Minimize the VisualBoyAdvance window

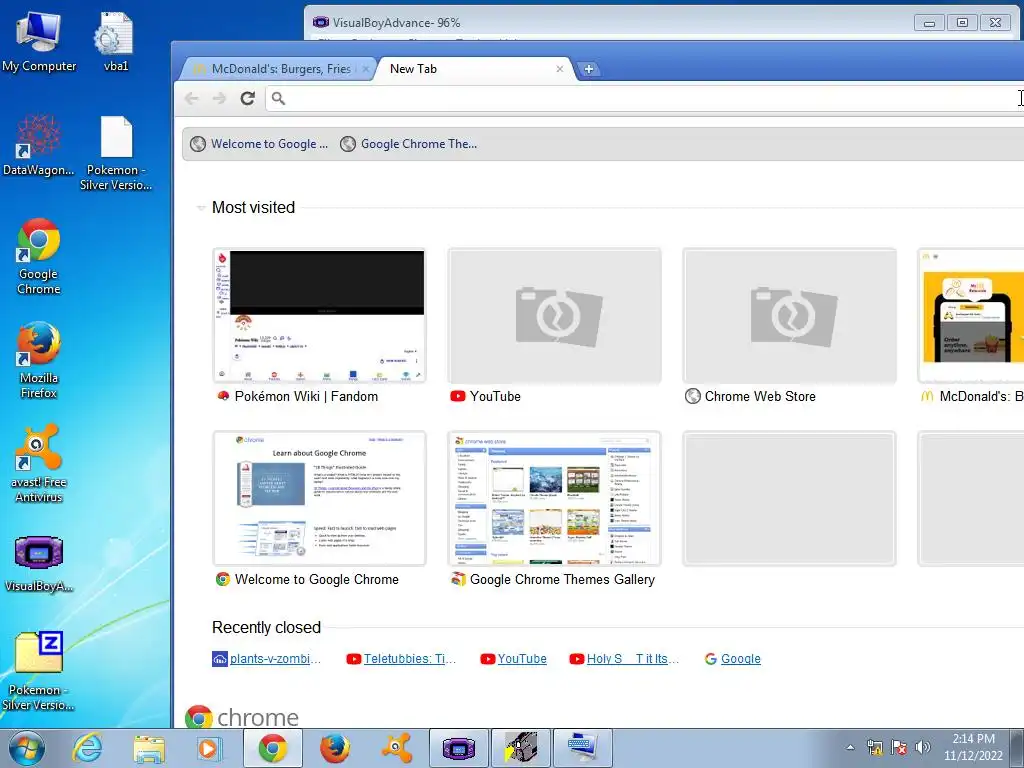click(x=929, y=23)
